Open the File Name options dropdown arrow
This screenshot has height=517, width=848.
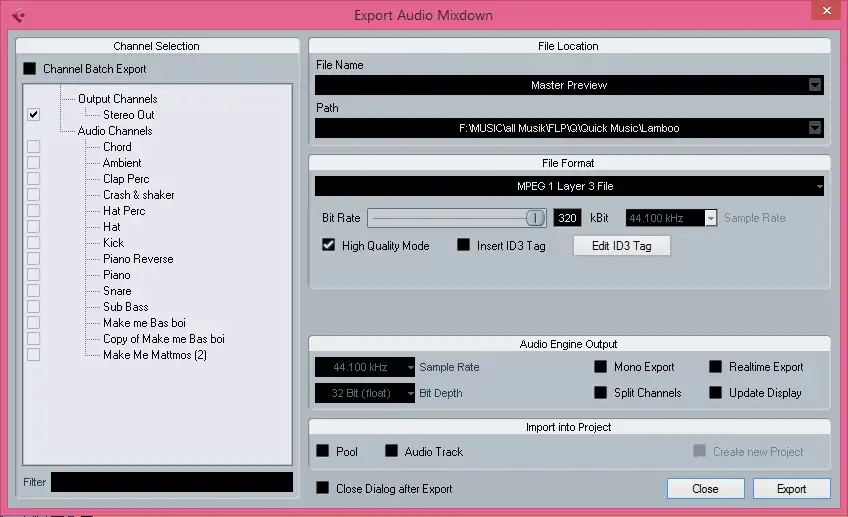(x=814, y=85)
